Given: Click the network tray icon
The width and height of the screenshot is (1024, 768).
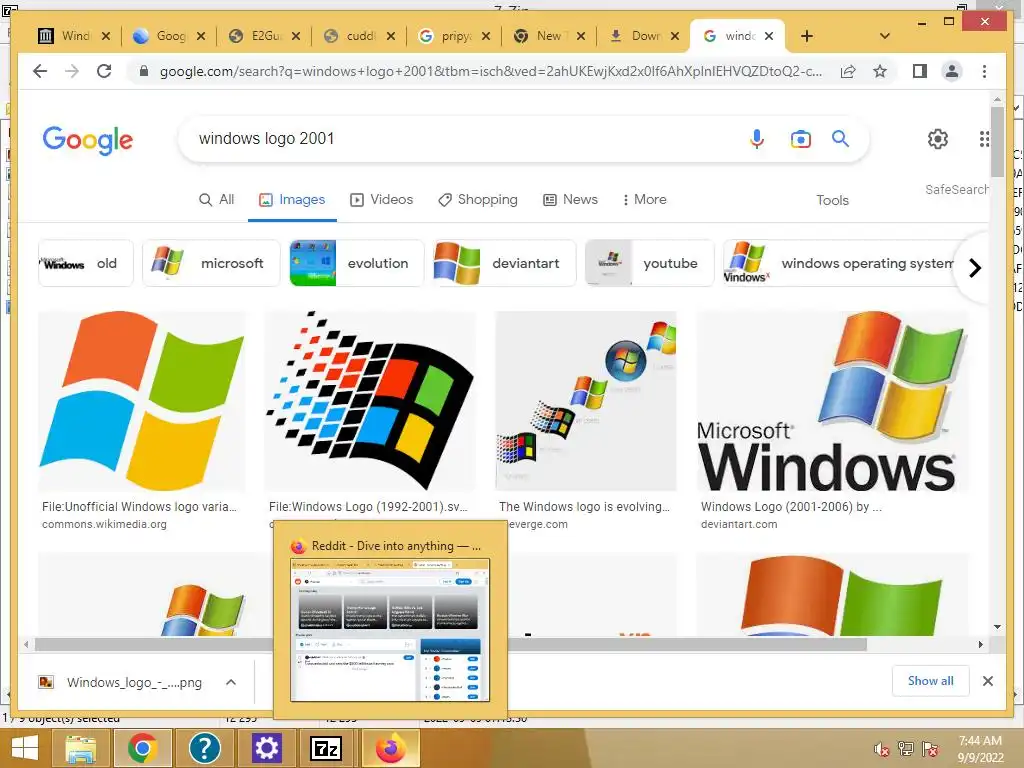Looking at the screenshot, I should click(x=906, y=748).
